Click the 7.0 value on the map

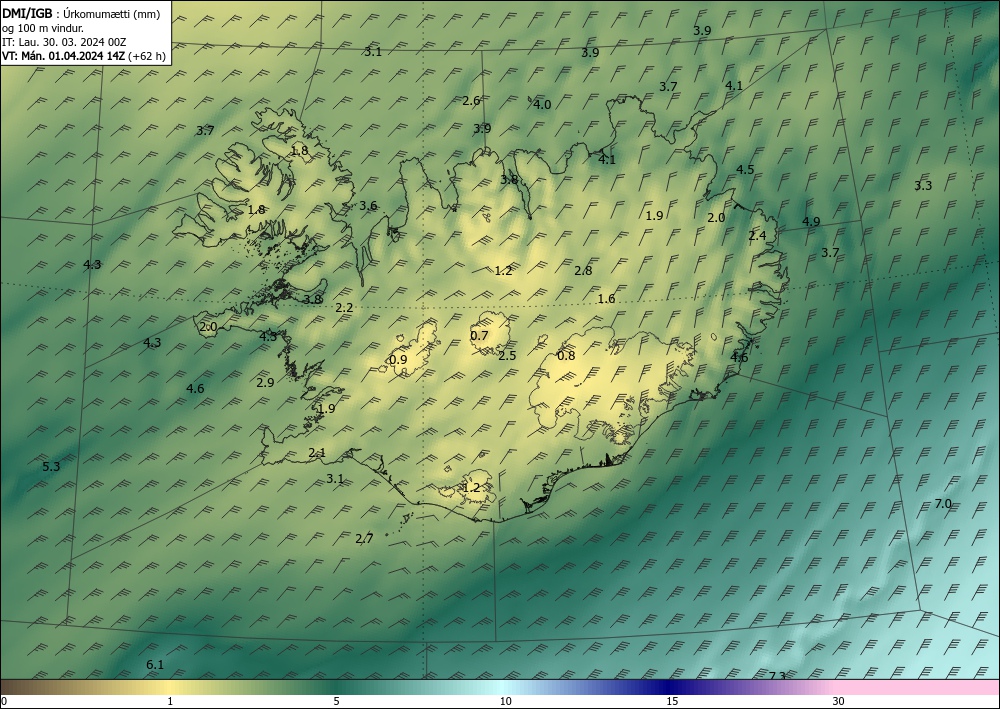pyautogui.click(x=943, y=504)
